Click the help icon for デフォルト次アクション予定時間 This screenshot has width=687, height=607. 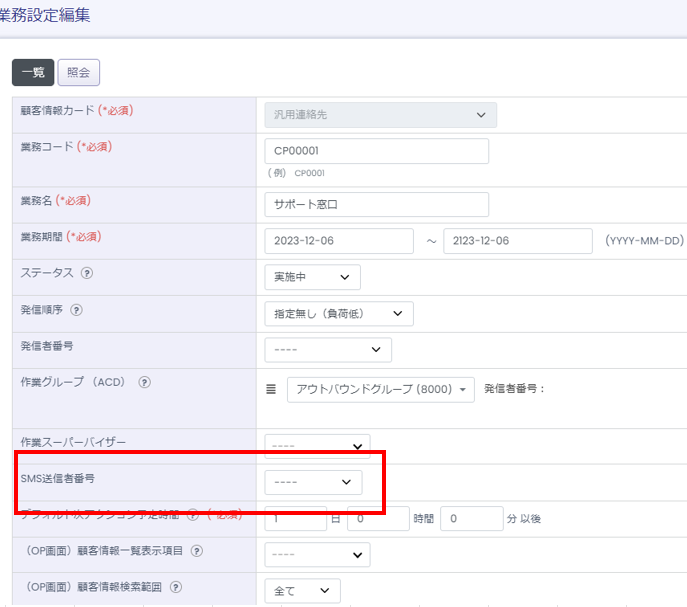[192, 516]
